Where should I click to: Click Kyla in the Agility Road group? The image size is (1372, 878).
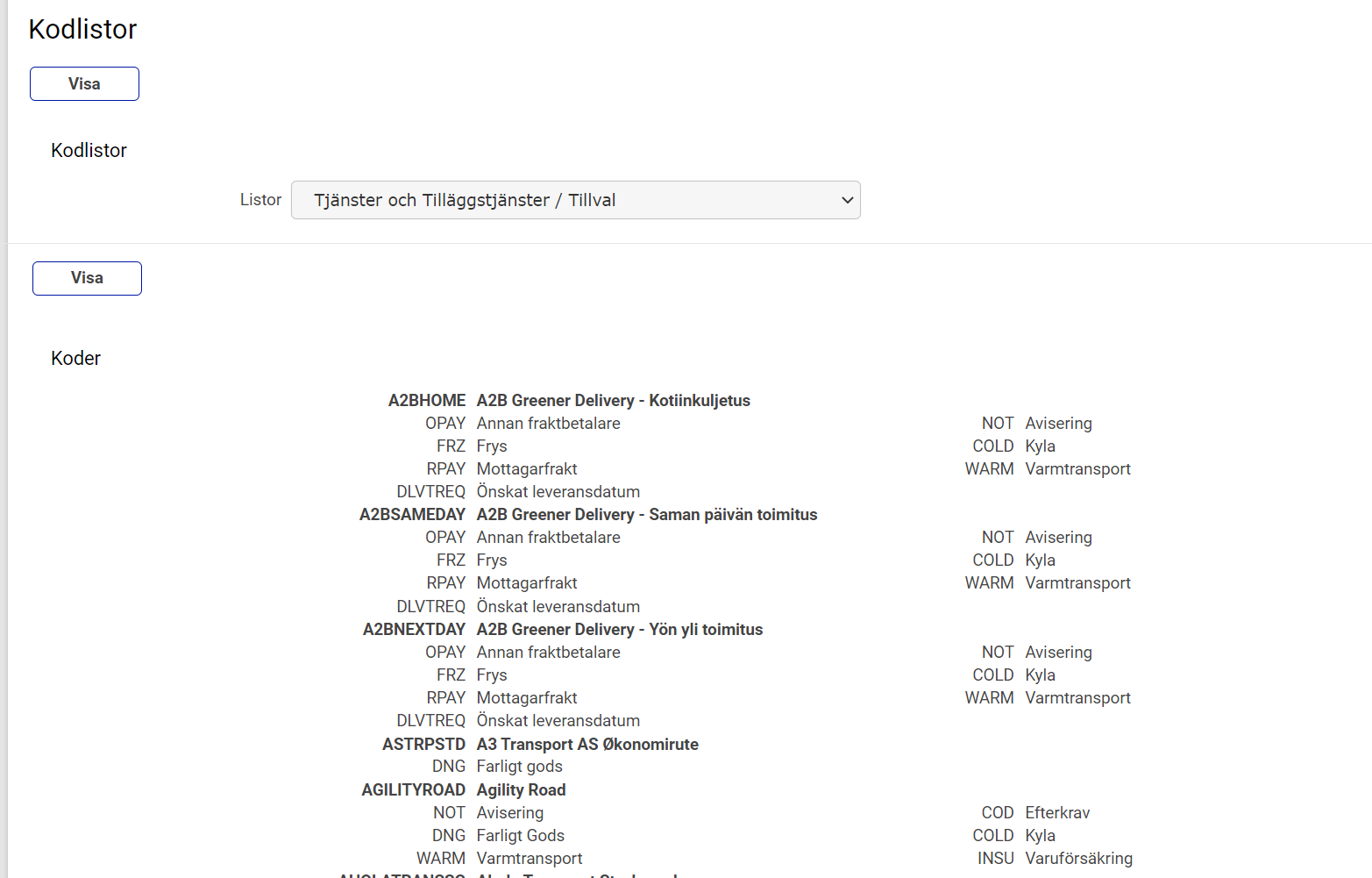coord(1041,835)
